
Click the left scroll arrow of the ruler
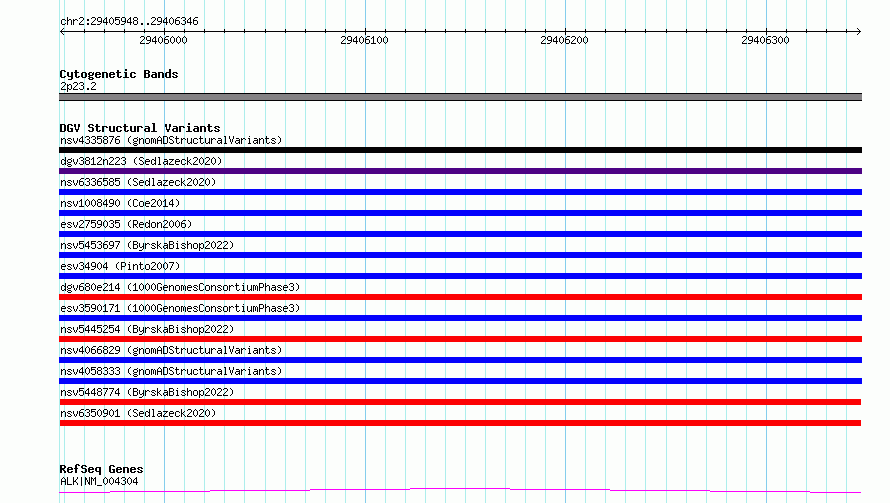click(62, 31)
